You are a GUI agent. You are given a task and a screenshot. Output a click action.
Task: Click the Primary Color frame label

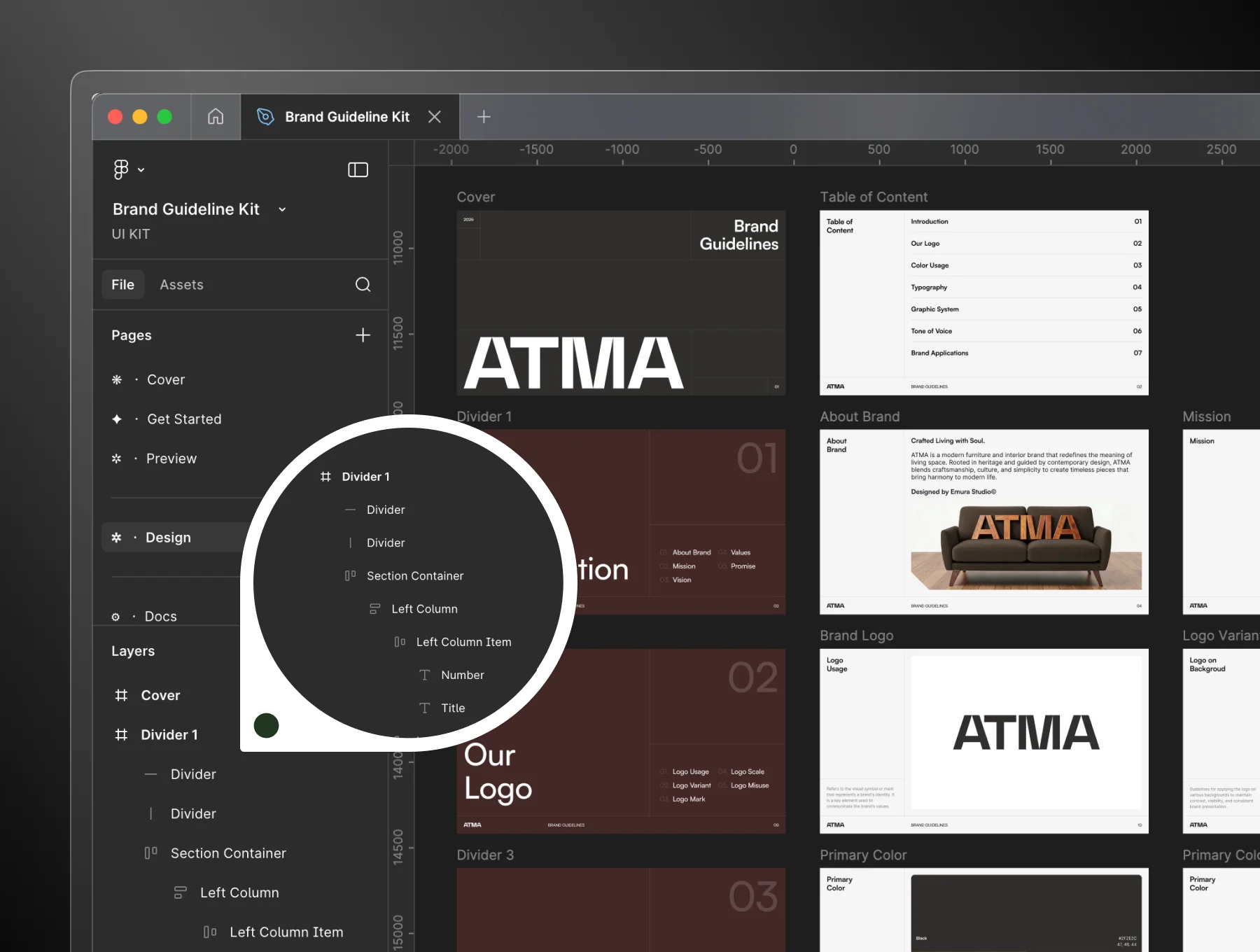click(863, 855)
